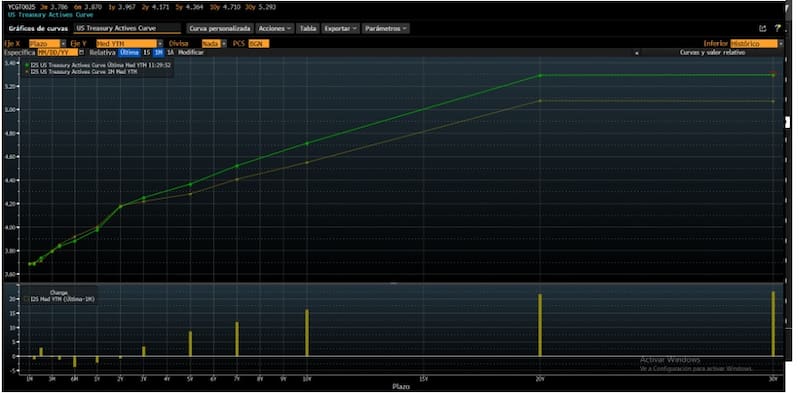800x393 pixels.
Task: Select the 20Y data point on green curve
Action: point(540,76)
